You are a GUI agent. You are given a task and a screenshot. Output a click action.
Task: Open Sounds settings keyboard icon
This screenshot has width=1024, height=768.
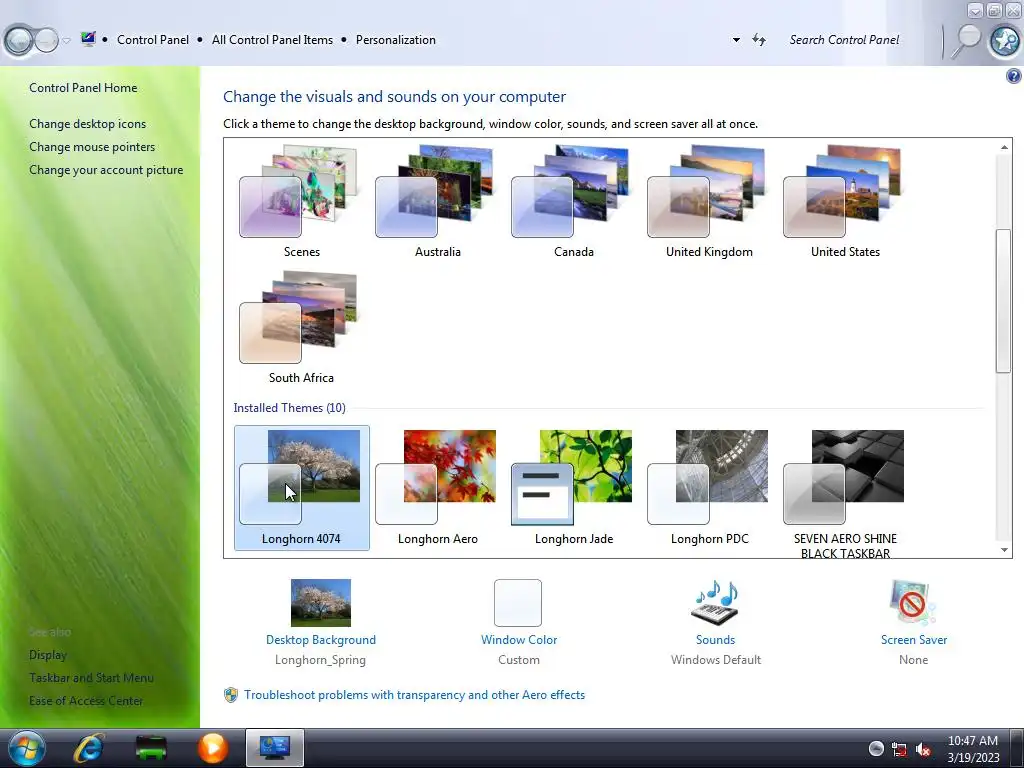click(x=715, y=603)
